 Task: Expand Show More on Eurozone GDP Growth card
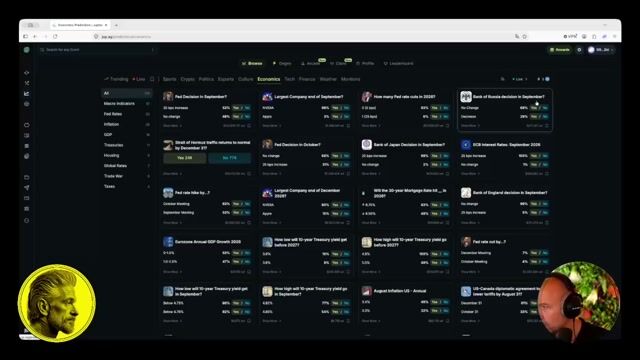pos(172,272)
